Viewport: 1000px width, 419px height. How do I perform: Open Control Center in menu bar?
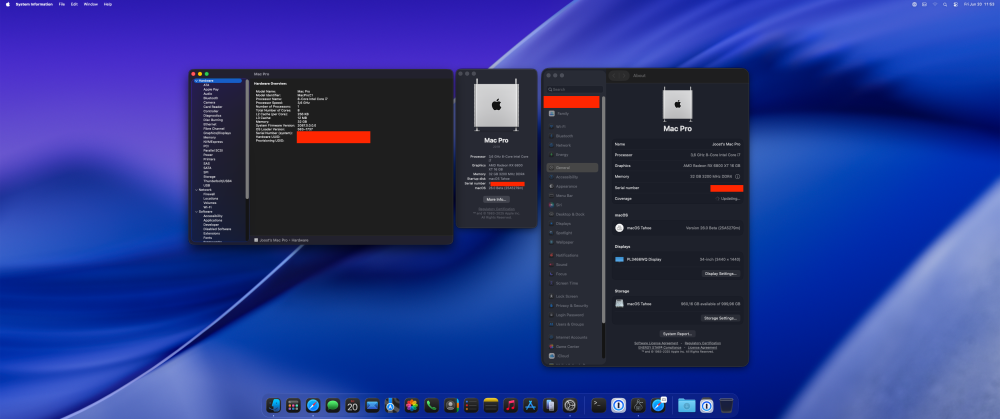(x=955, y=4)
